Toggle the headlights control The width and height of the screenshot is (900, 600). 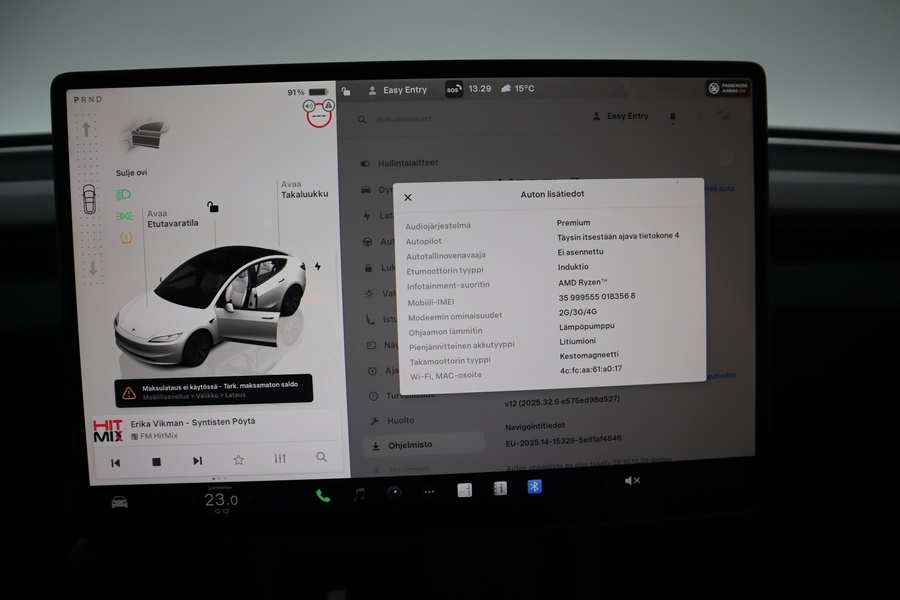click(x=123, y=194)
